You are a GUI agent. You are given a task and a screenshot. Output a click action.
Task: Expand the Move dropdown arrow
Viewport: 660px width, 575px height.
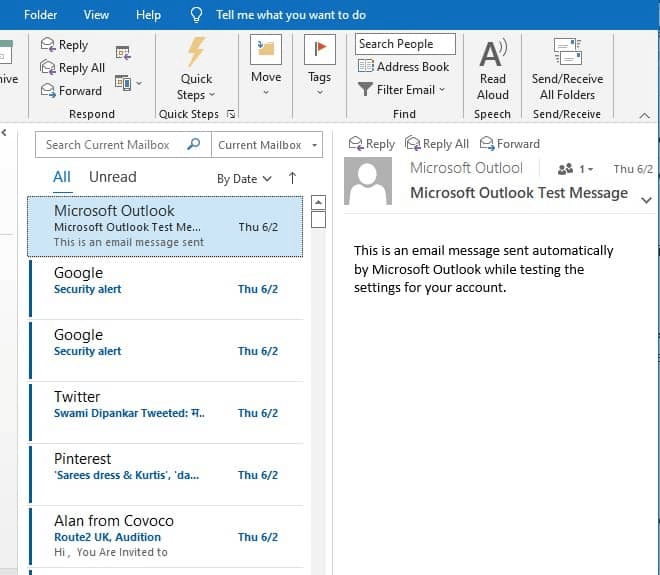[x=266, y=92]
